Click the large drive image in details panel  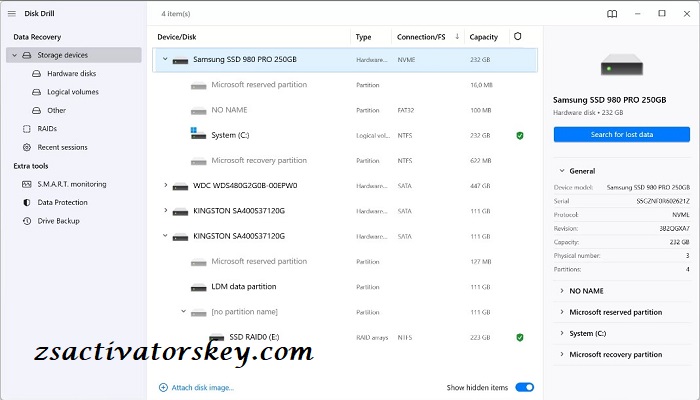coord(622,65)
